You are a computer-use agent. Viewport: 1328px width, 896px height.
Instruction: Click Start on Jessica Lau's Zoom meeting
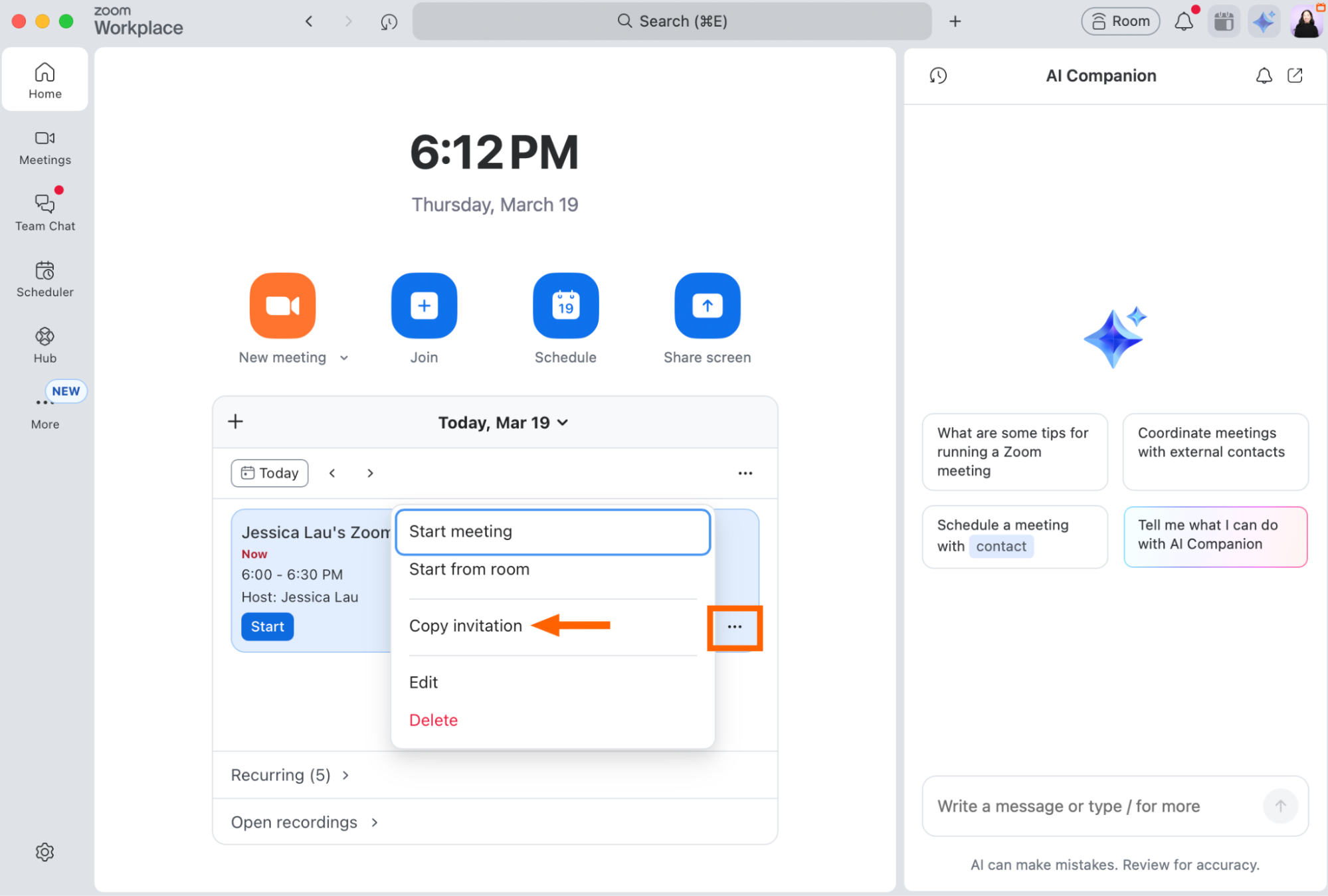[x=267, y=626]
